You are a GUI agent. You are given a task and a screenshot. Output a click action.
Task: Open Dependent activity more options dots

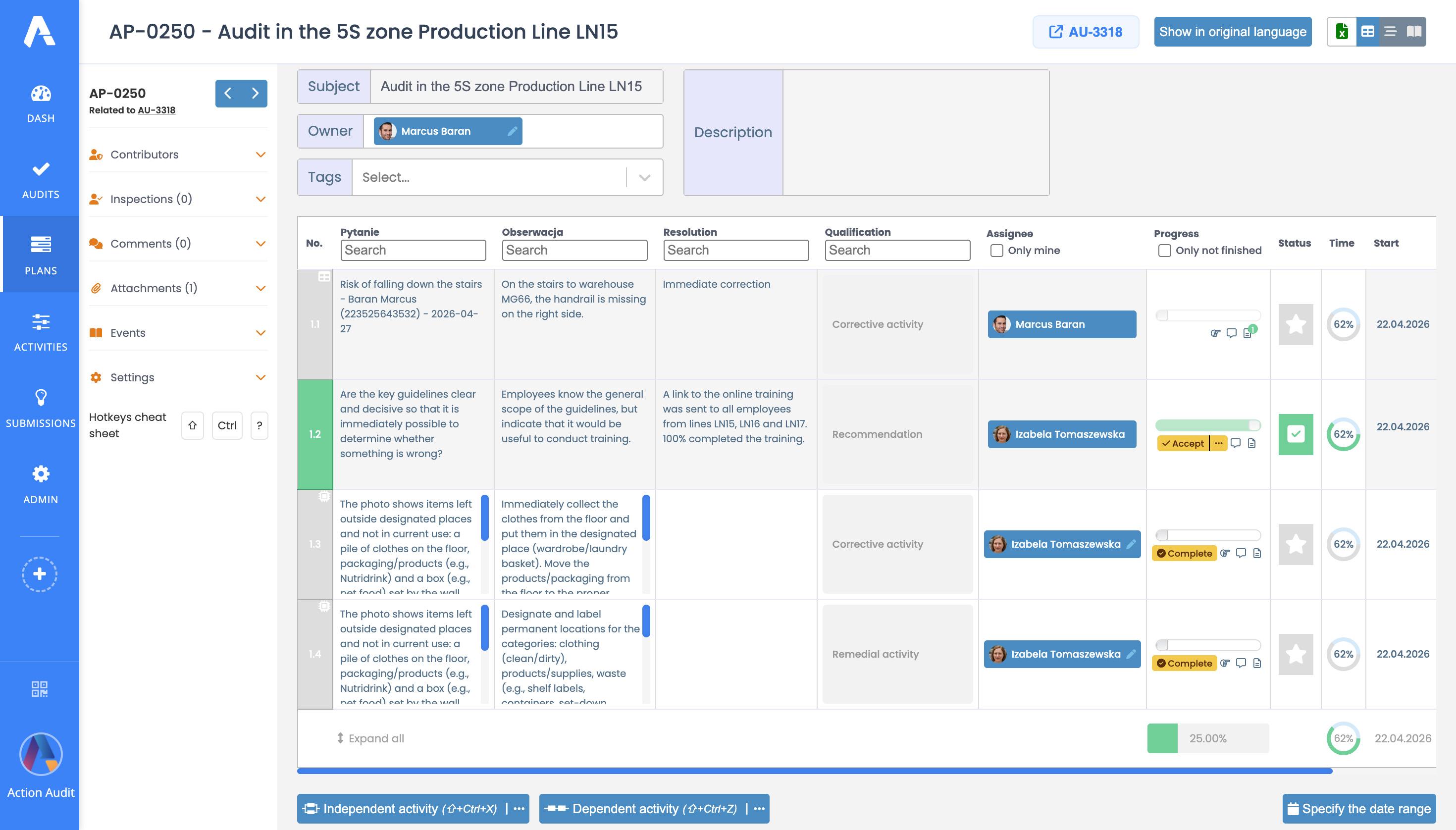759,808
